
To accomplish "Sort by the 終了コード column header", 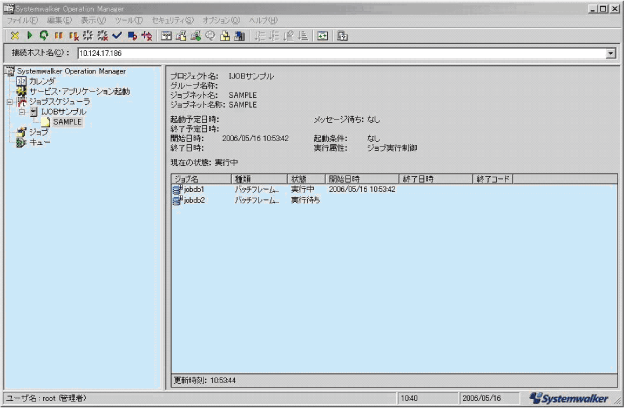I will pos(493,179).
